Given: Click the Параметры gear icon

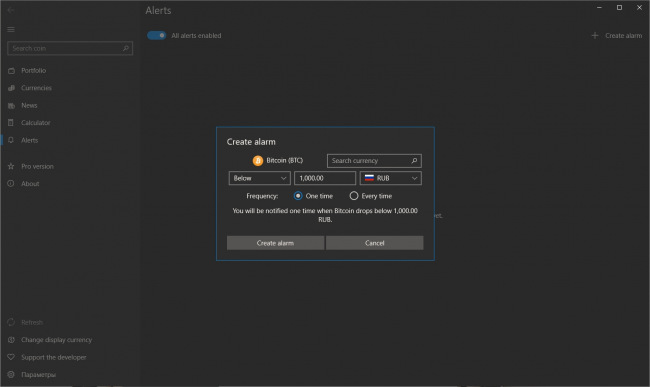Looking at the screenshot, I should coord(11,375).
